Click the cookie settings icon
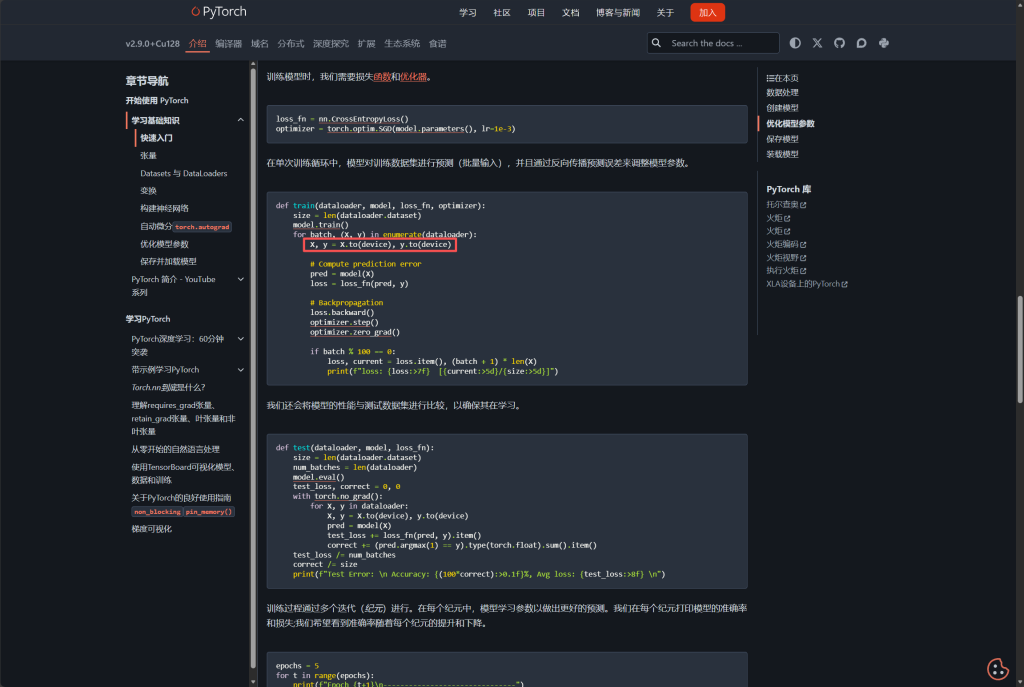Image resolution: width=1024 pixels, height=687 pixels. point(996,668)
